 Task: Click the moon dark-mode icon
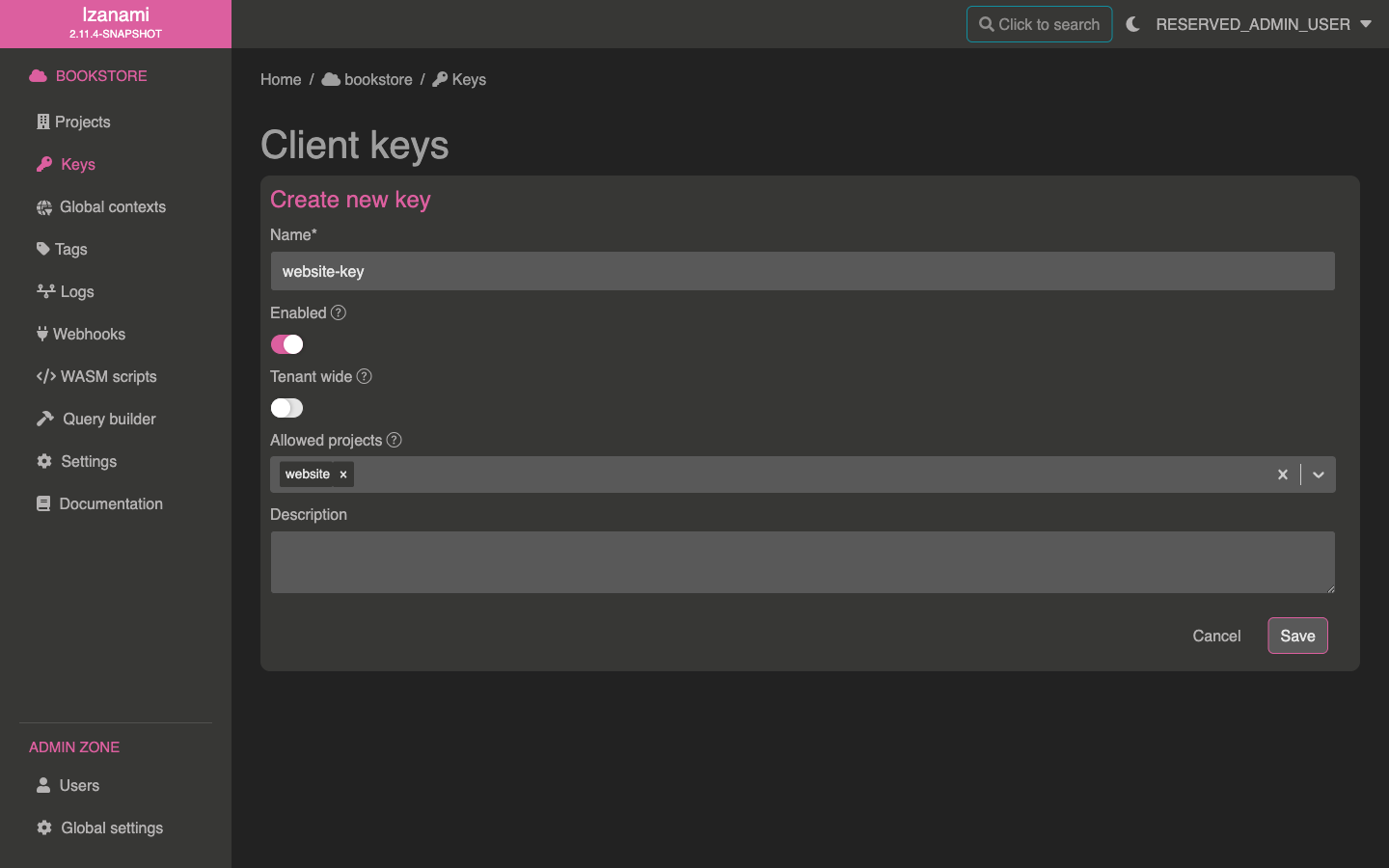(1132, 24)
